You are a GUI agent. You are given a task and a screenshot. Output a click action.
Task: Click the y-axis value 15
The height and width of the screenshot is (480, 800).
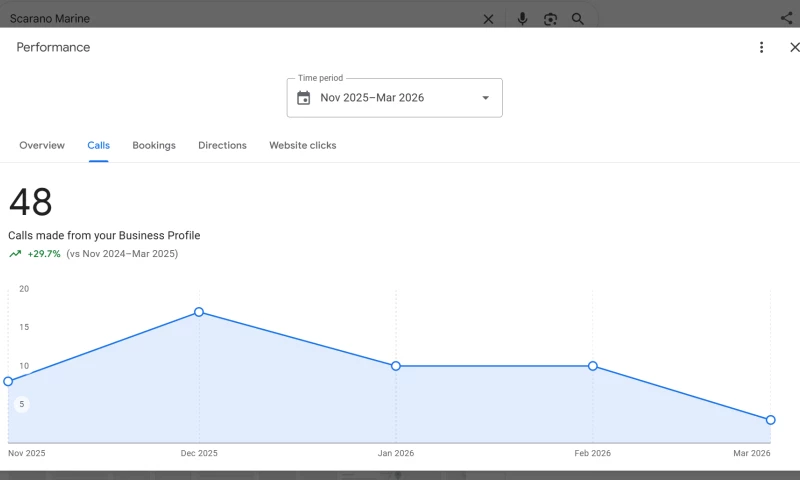24,327
